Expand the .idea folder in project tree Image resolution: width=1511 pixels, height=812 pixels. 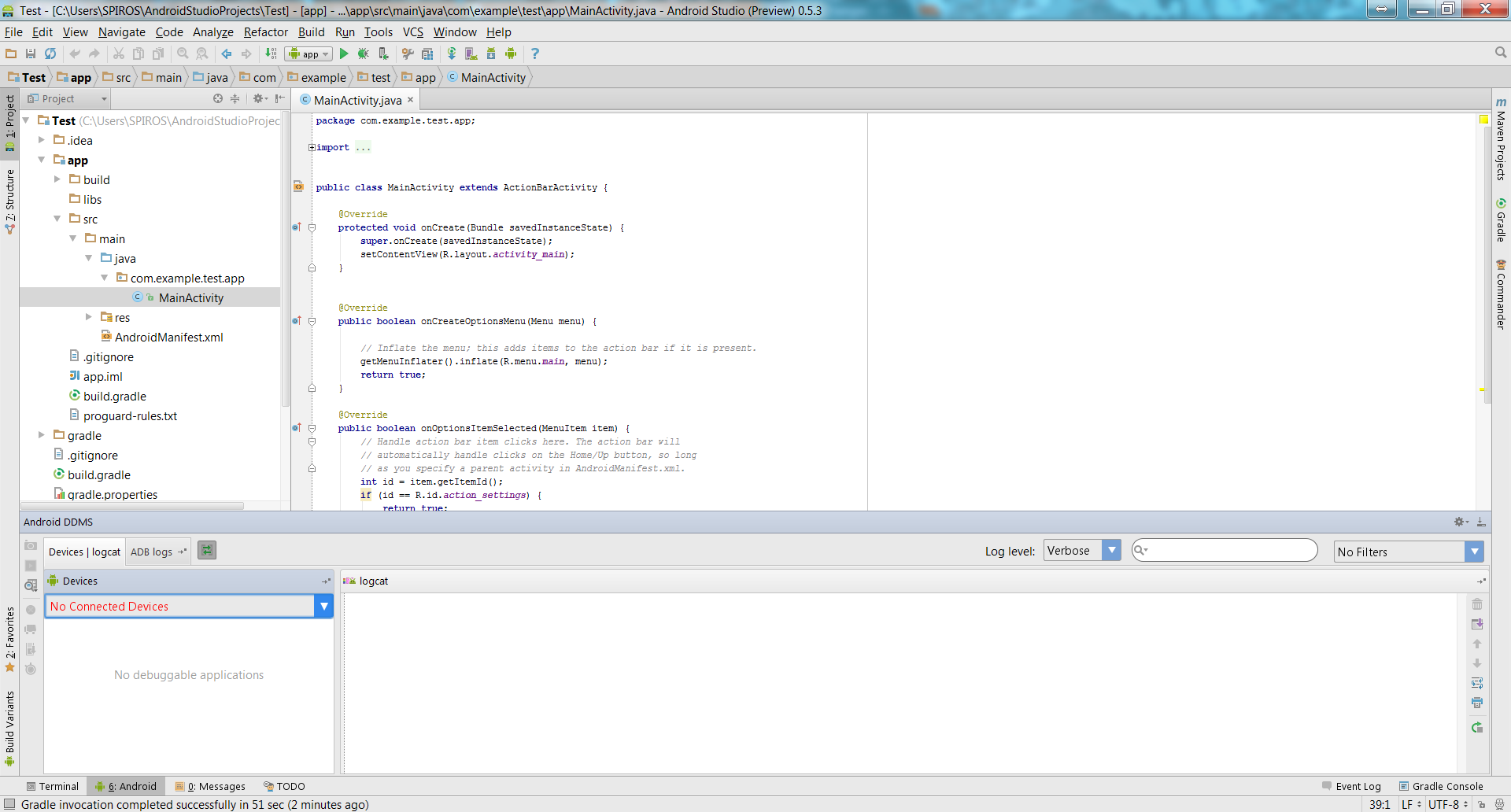coord(42,140)
